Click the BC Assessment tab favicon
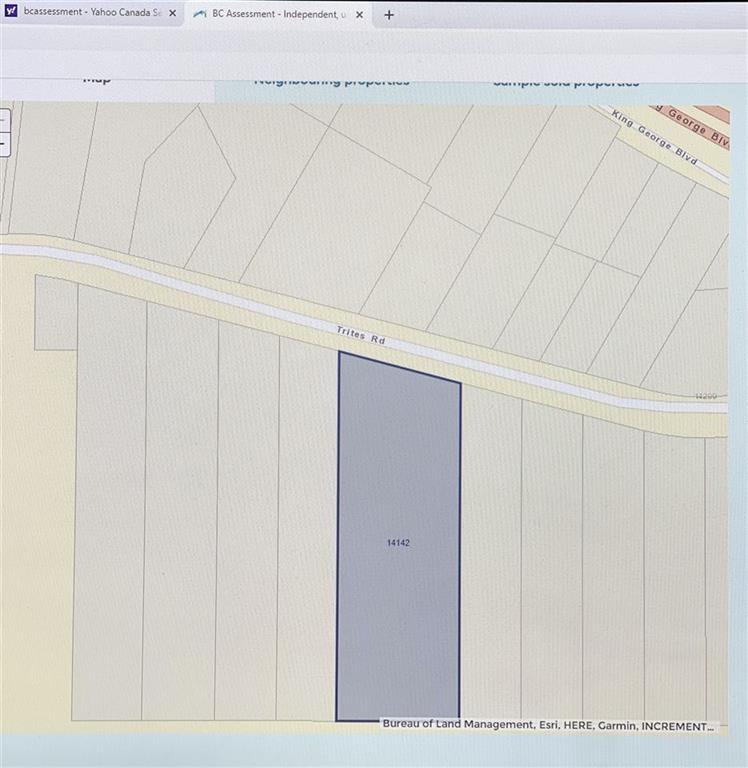 200,15
